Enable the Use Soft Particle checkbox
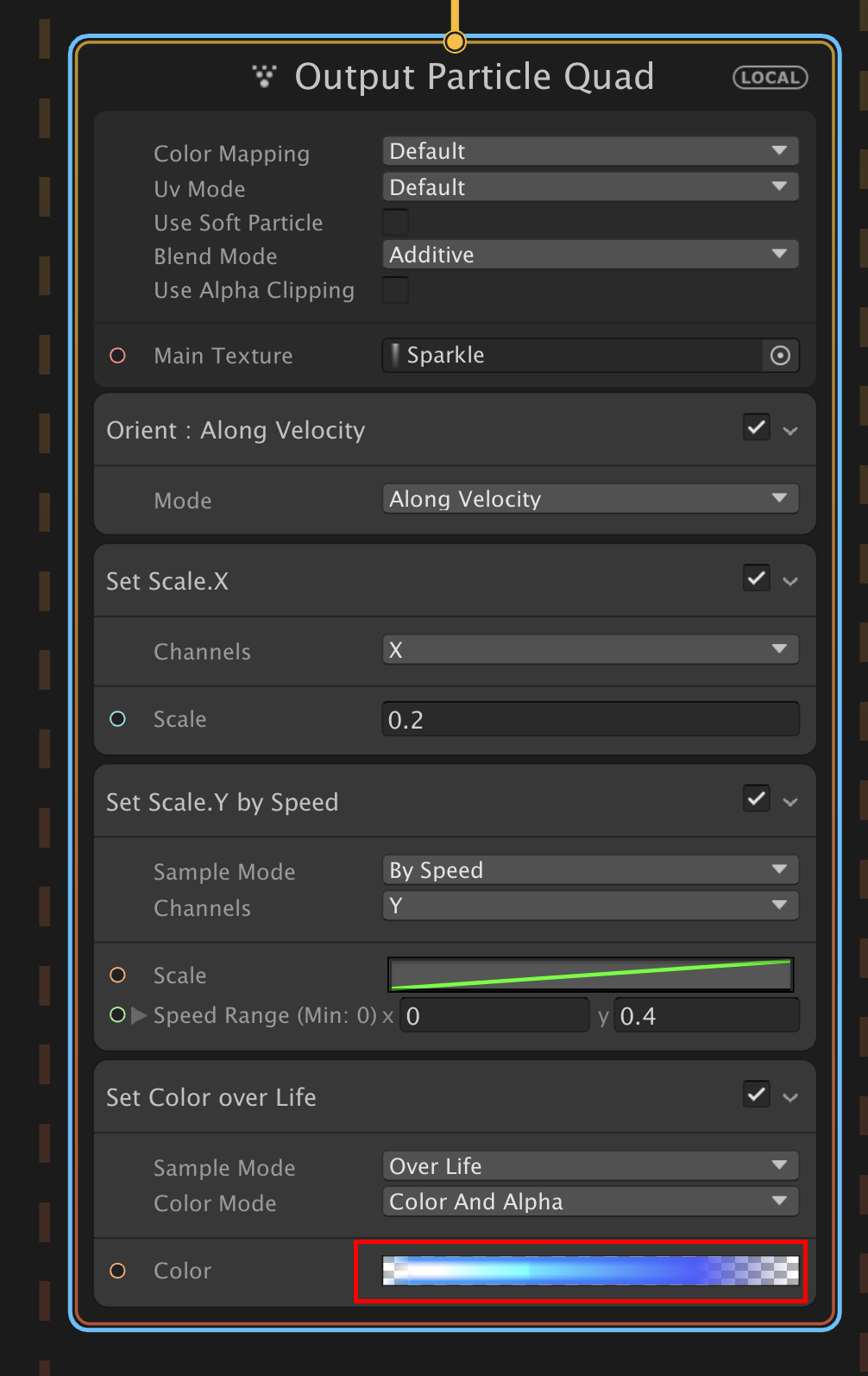 [x=395, y=222]
